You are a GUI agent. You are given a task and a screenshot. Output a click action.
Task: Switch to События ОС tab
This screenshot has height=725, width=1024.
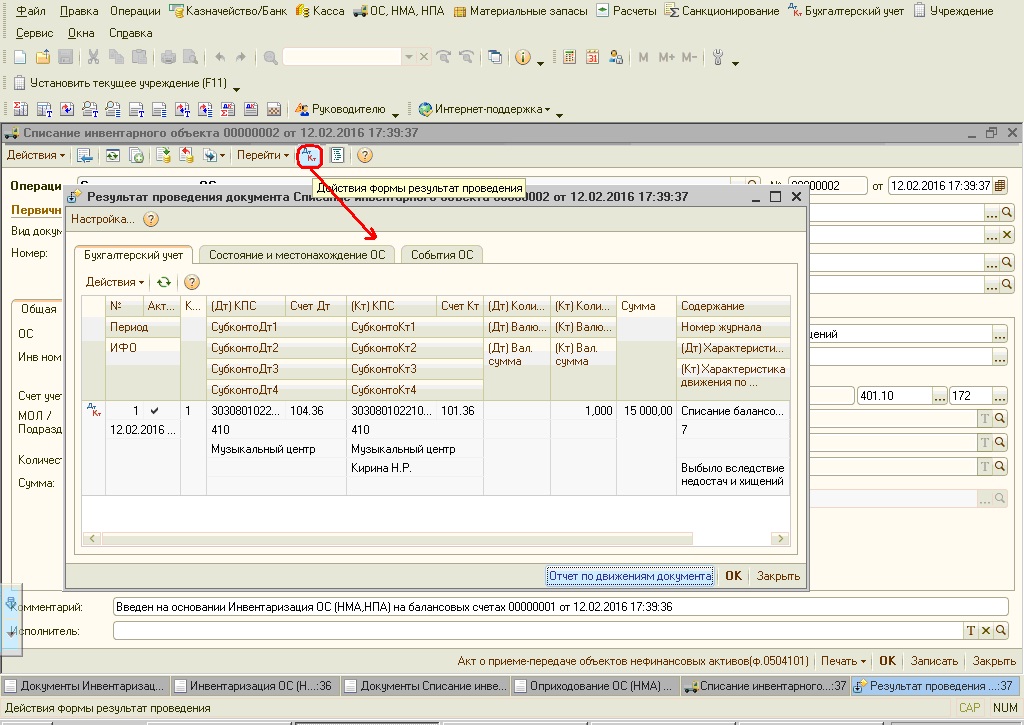pyautogui.click(x=442, y=255)
